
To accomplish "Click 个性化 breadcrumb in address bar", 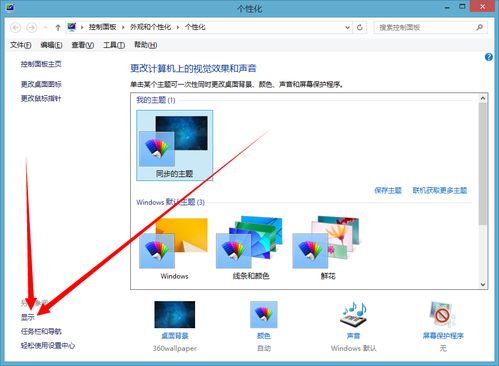I will point(195,27).
